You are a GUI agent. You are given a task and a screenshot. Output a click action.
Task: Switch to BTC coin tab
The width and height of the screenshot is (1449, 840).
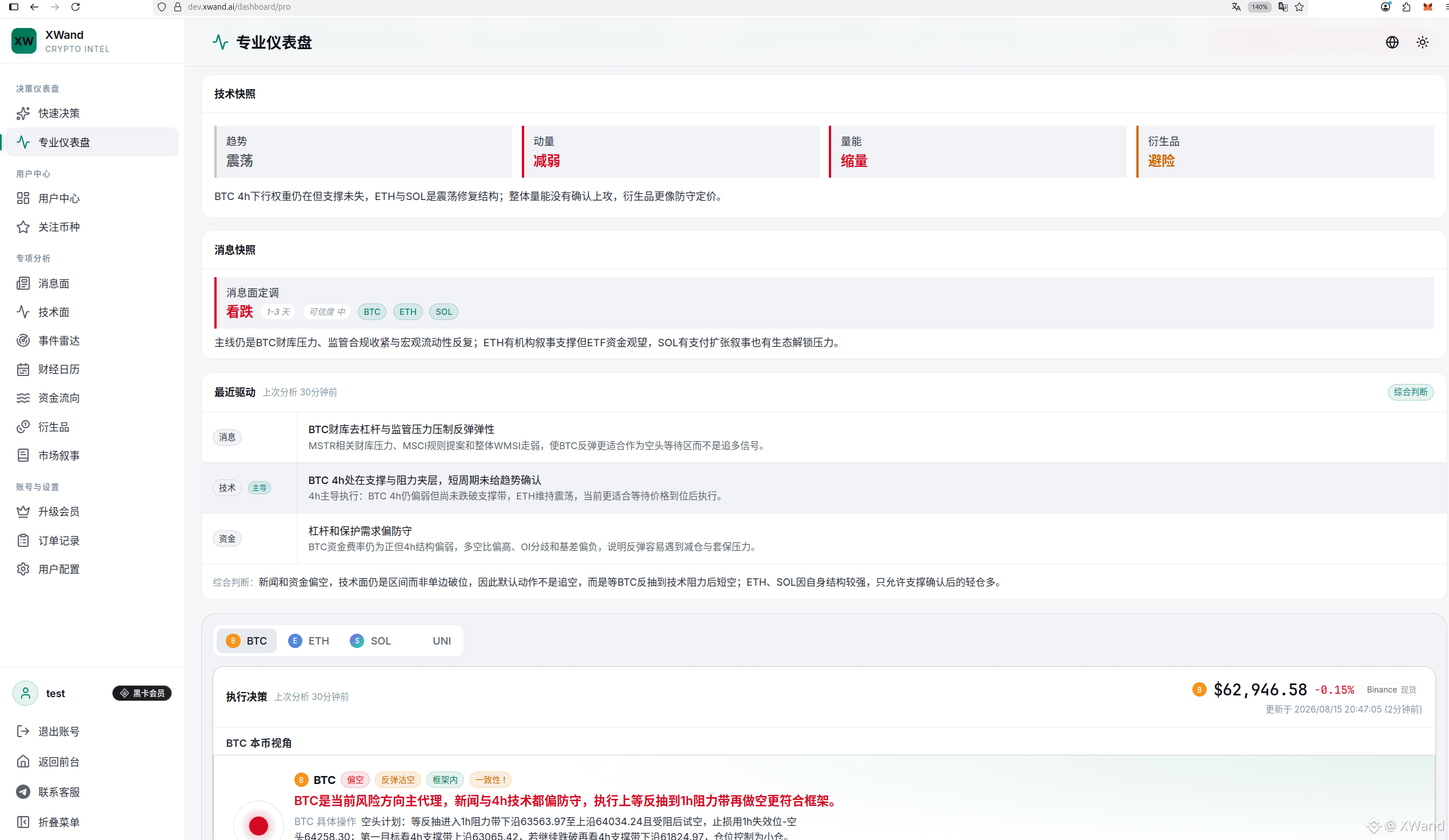tap(247, 641)
